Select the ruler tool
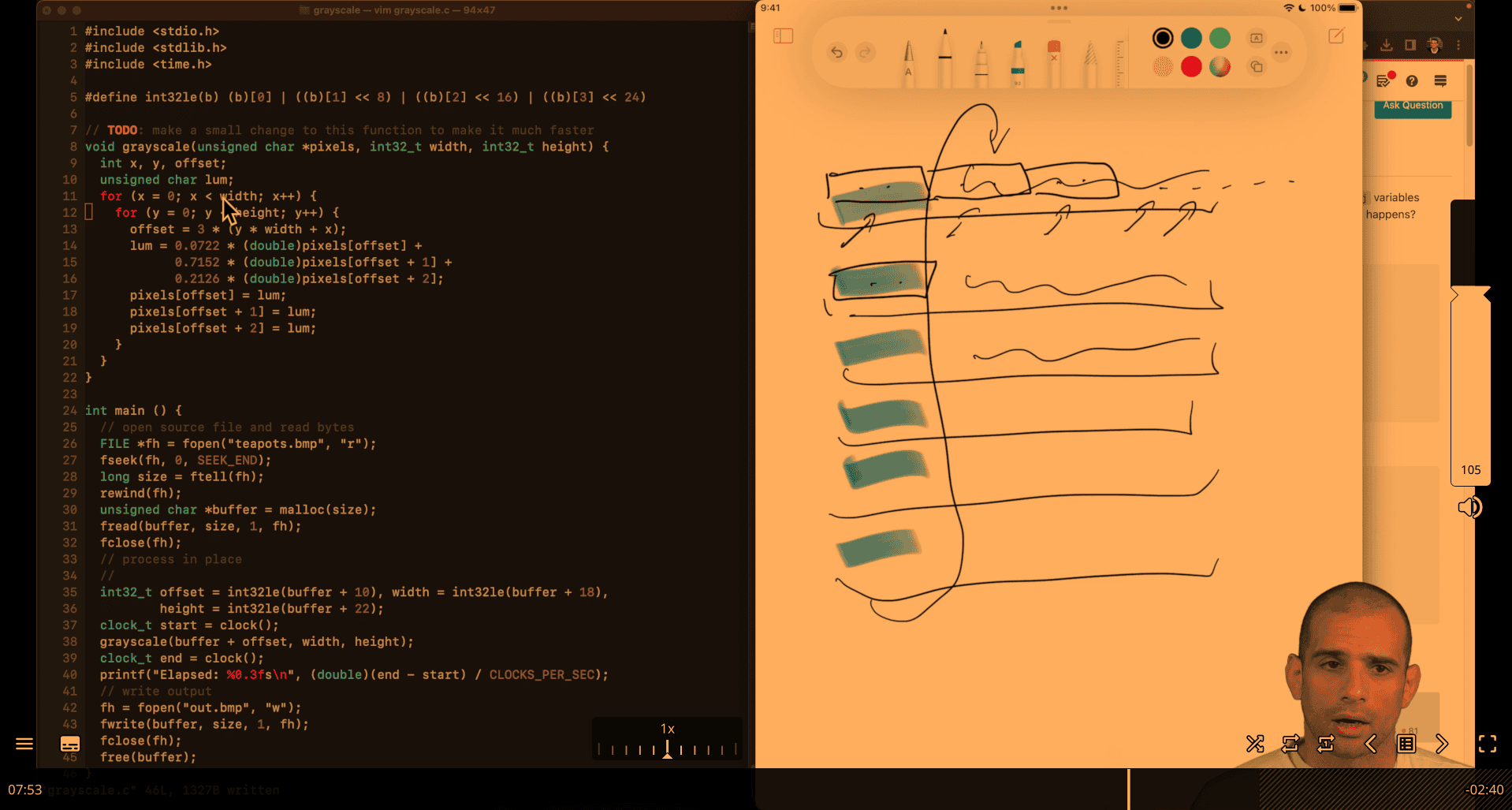The width and height of the screenshot is (1512, 810). 1119,62
